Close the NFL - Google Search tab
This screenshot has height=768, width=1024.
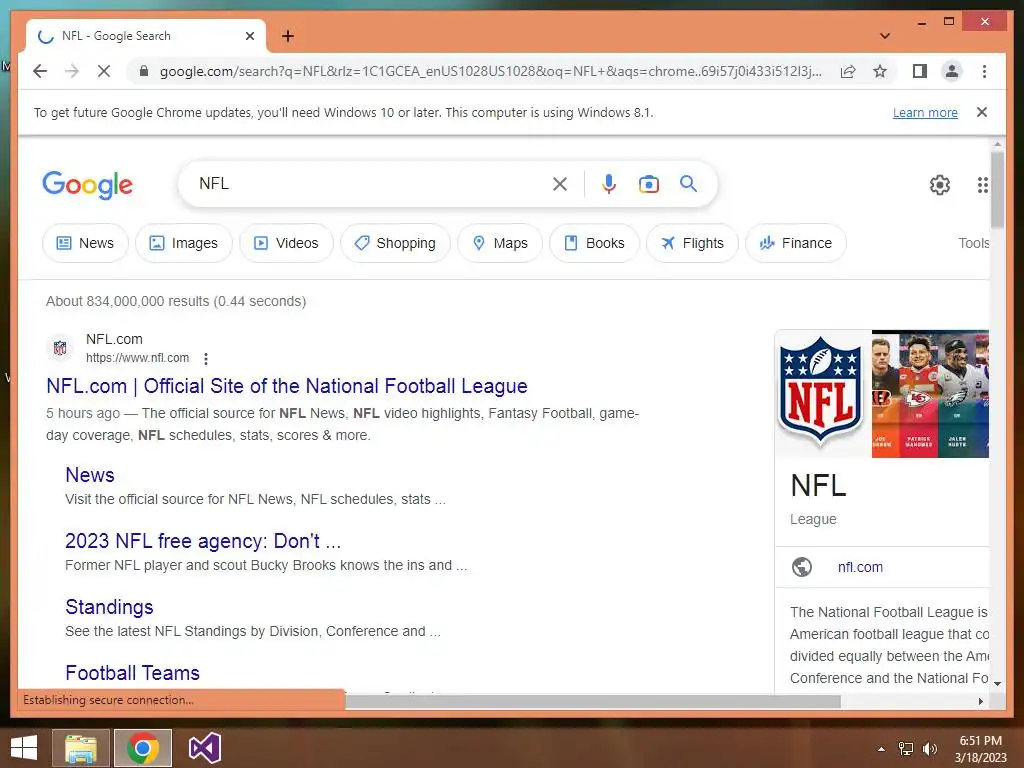click(249, 36)
